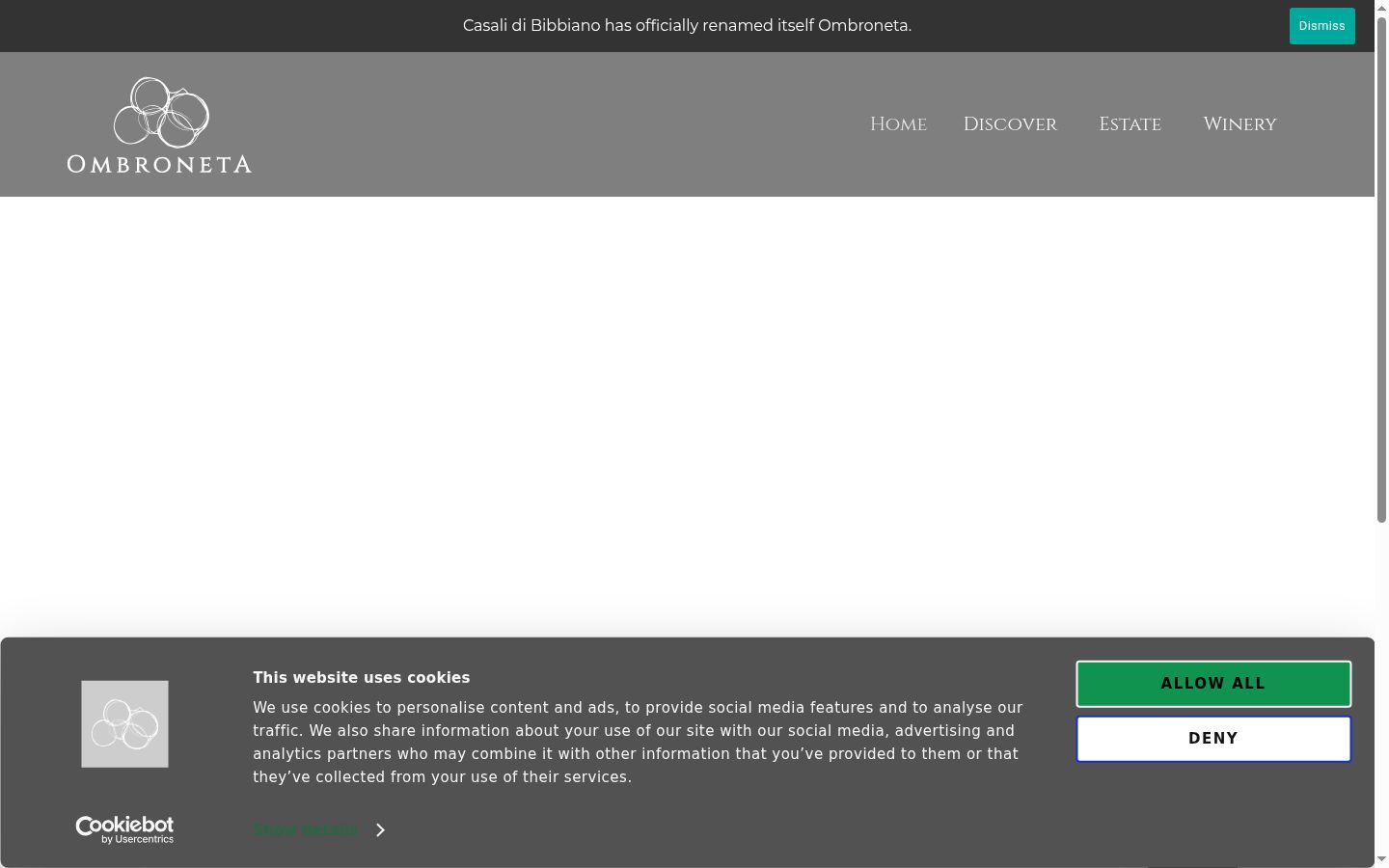Click the Ombroneta logo in the header
Image resolution: width=1389 pixels, height=868 pixels.
pos(159,124)
